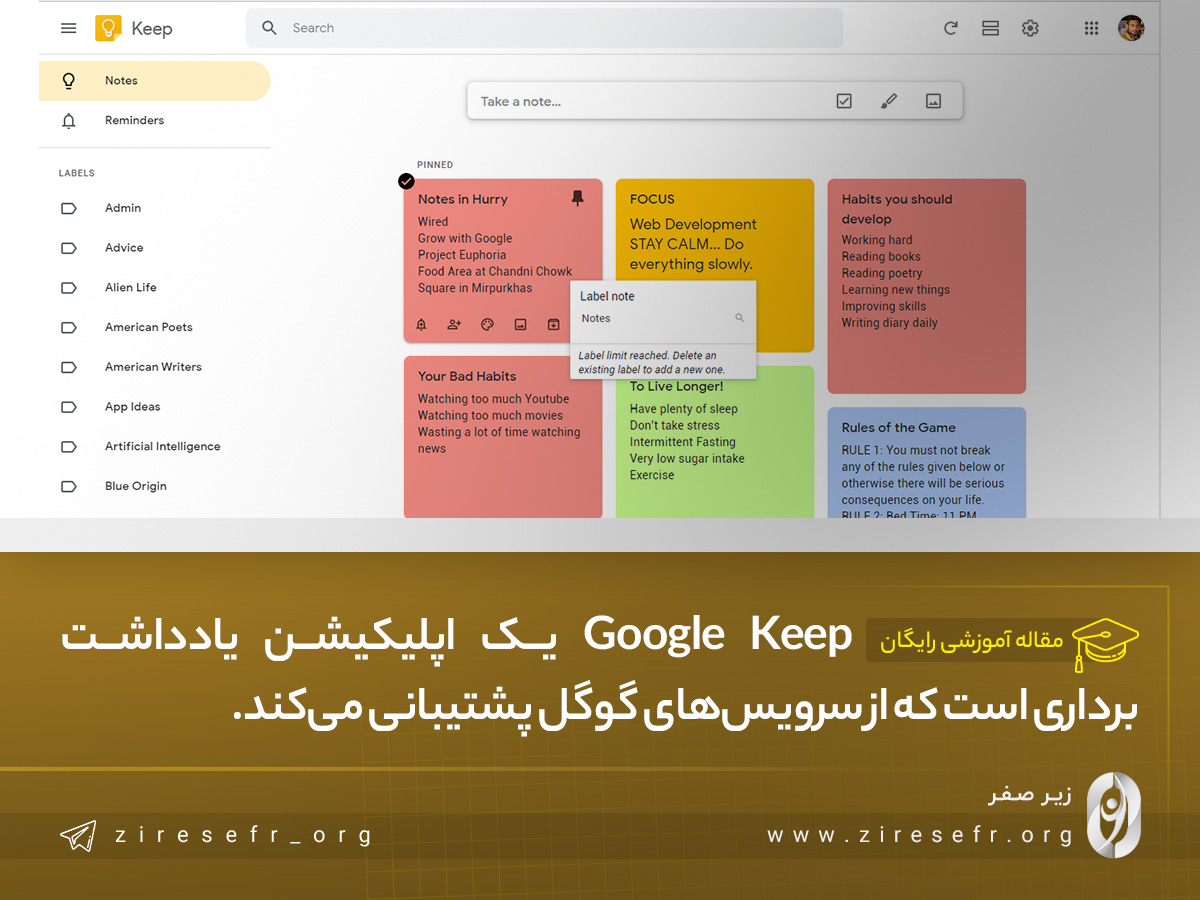Screen dimensions: 1200x900
Task: Refresh notes with the reload icon
Action: (x=950, y=28)
